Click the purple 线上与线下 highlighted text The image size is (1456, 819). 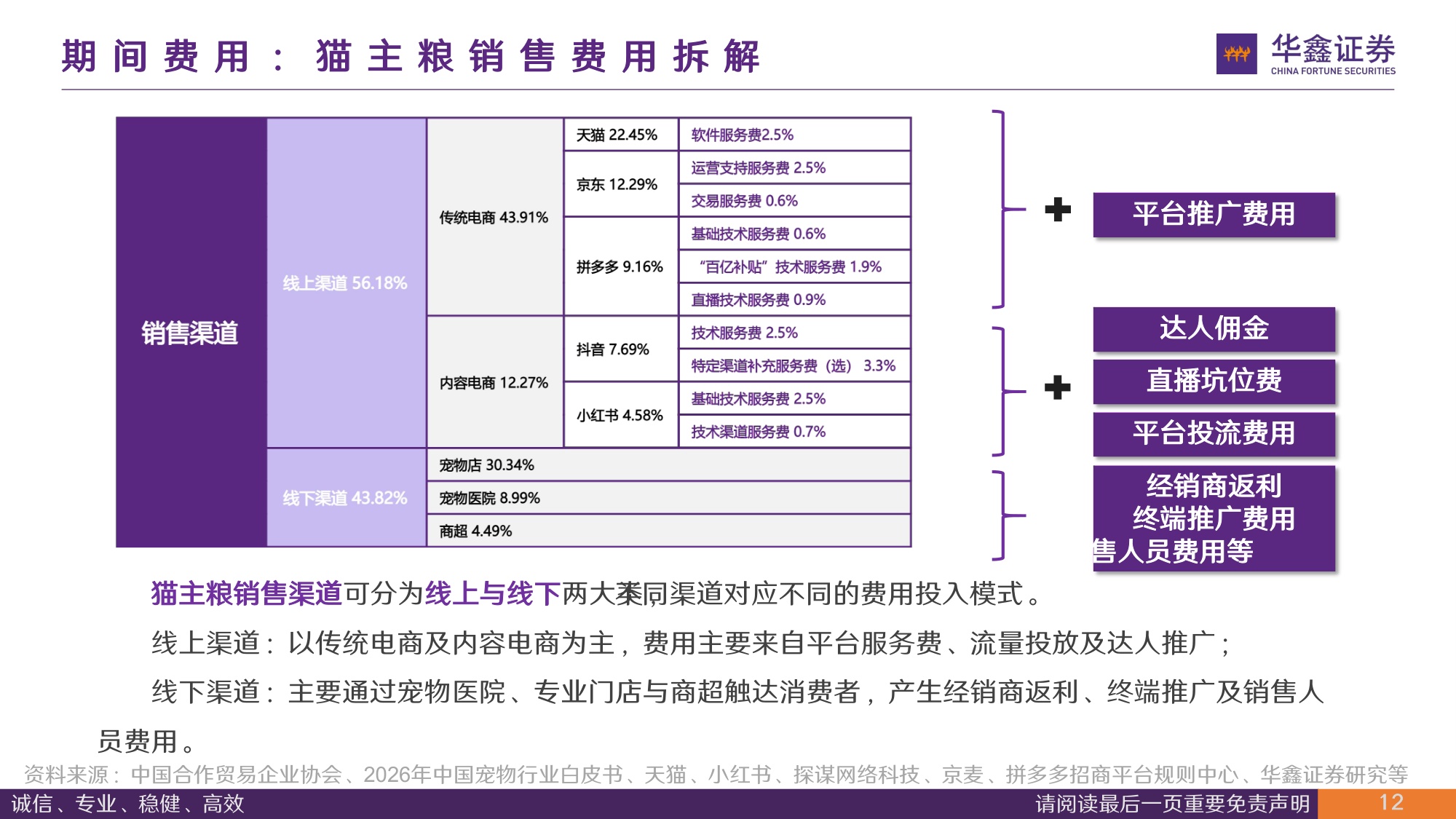tap(493, 593)
